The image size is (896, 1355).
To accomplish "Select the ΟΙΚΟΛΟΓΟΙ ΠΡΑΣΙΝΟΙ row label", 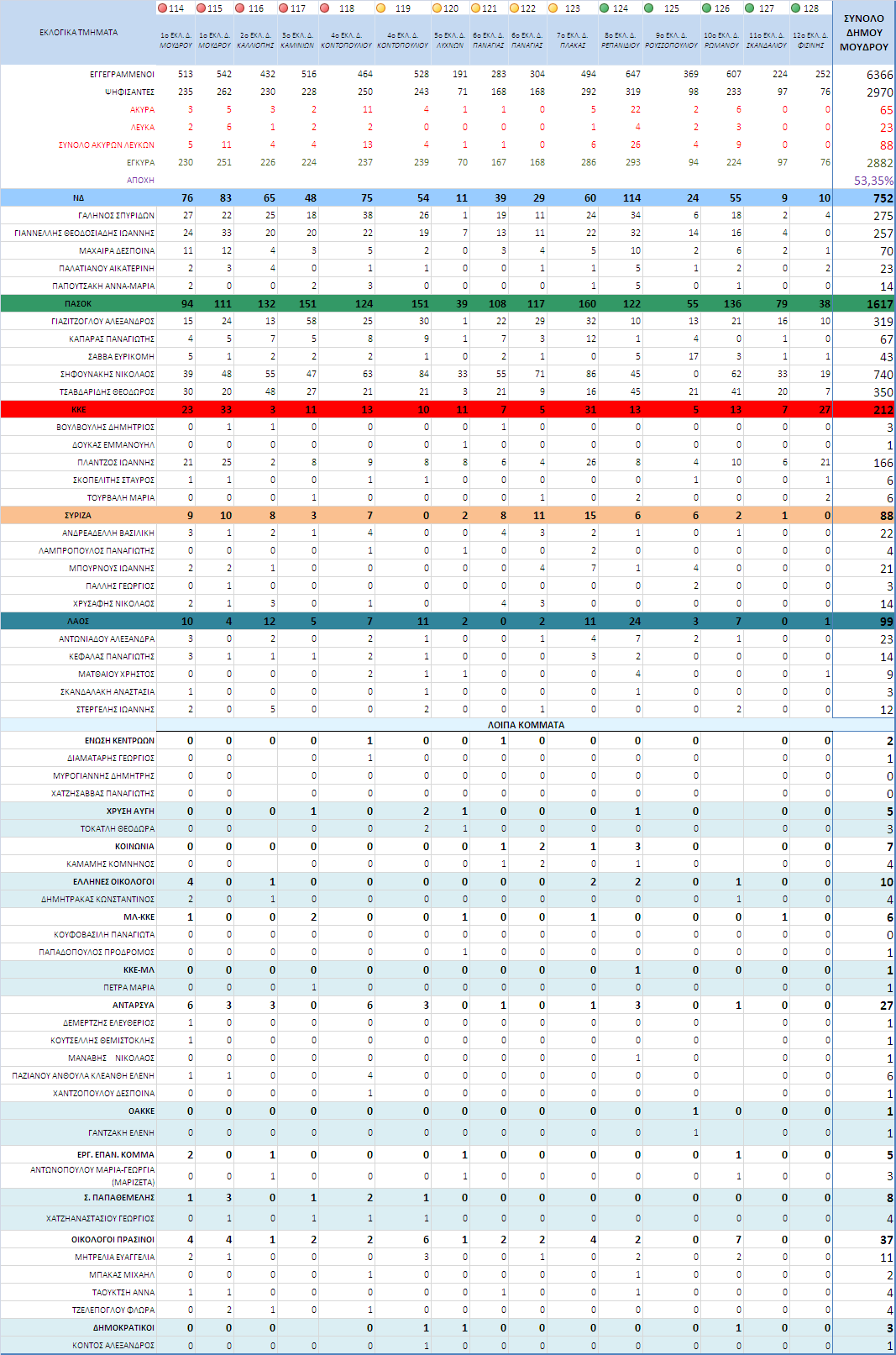I will [x=113, y=1239].
